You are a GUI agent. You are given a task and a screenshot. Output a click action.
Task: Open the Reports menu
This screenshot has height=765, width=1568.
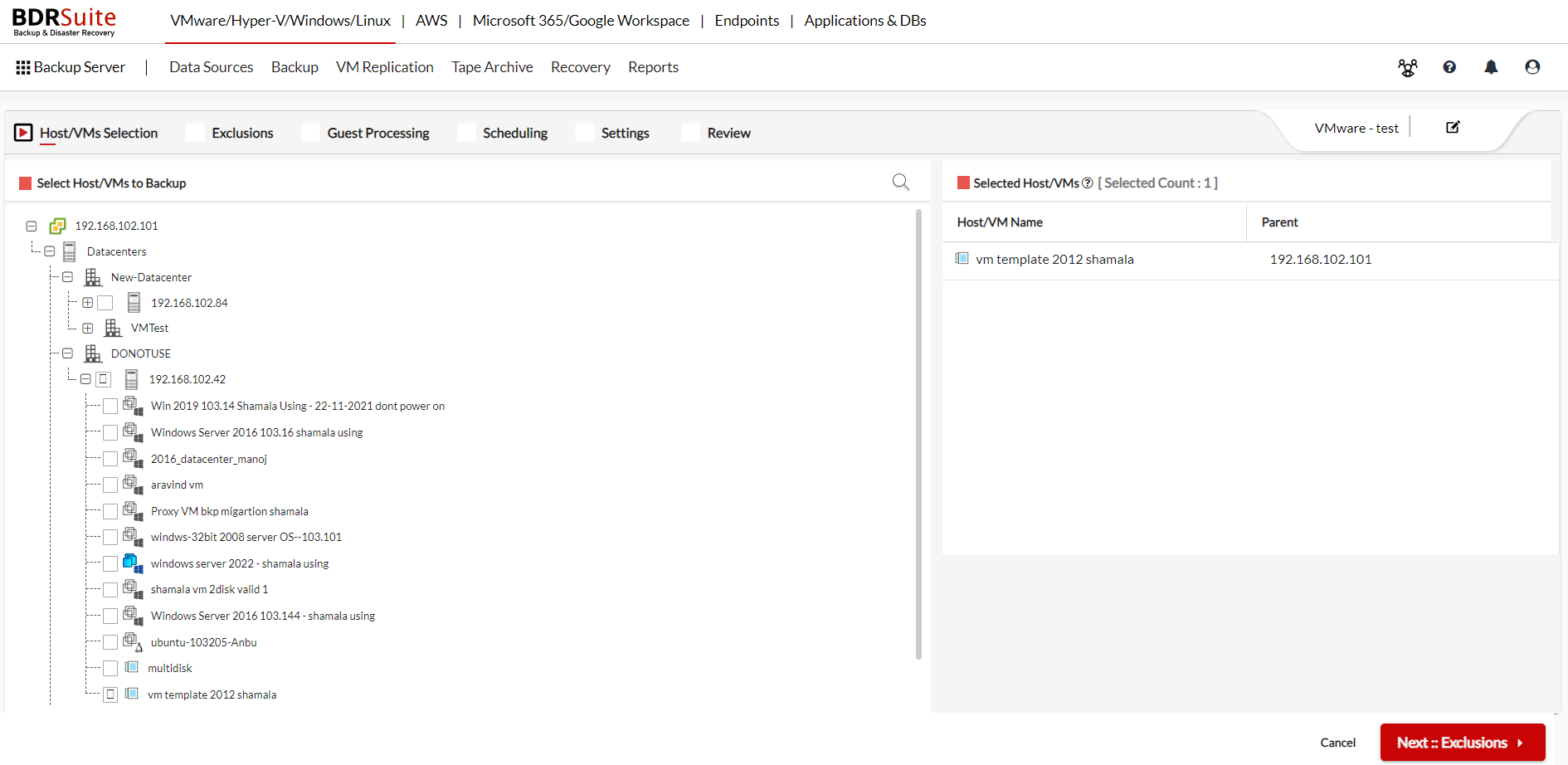point(653,67)
